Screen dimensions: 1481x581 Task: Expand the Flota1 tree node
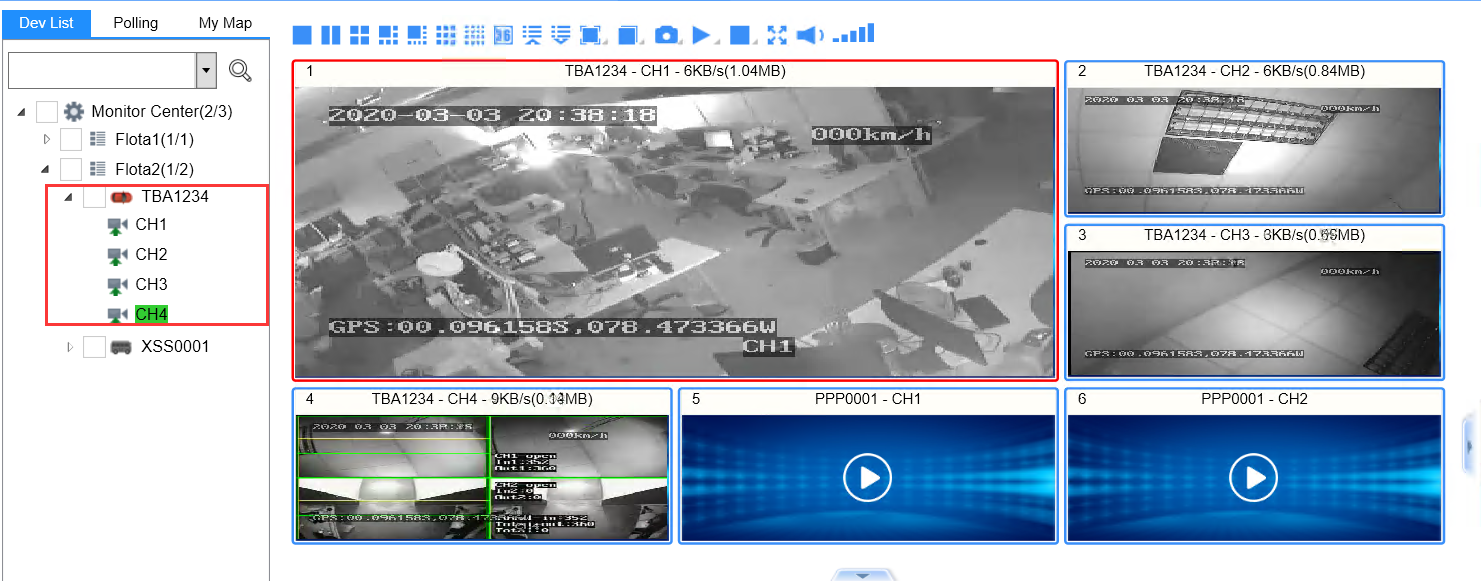[46, 138]
